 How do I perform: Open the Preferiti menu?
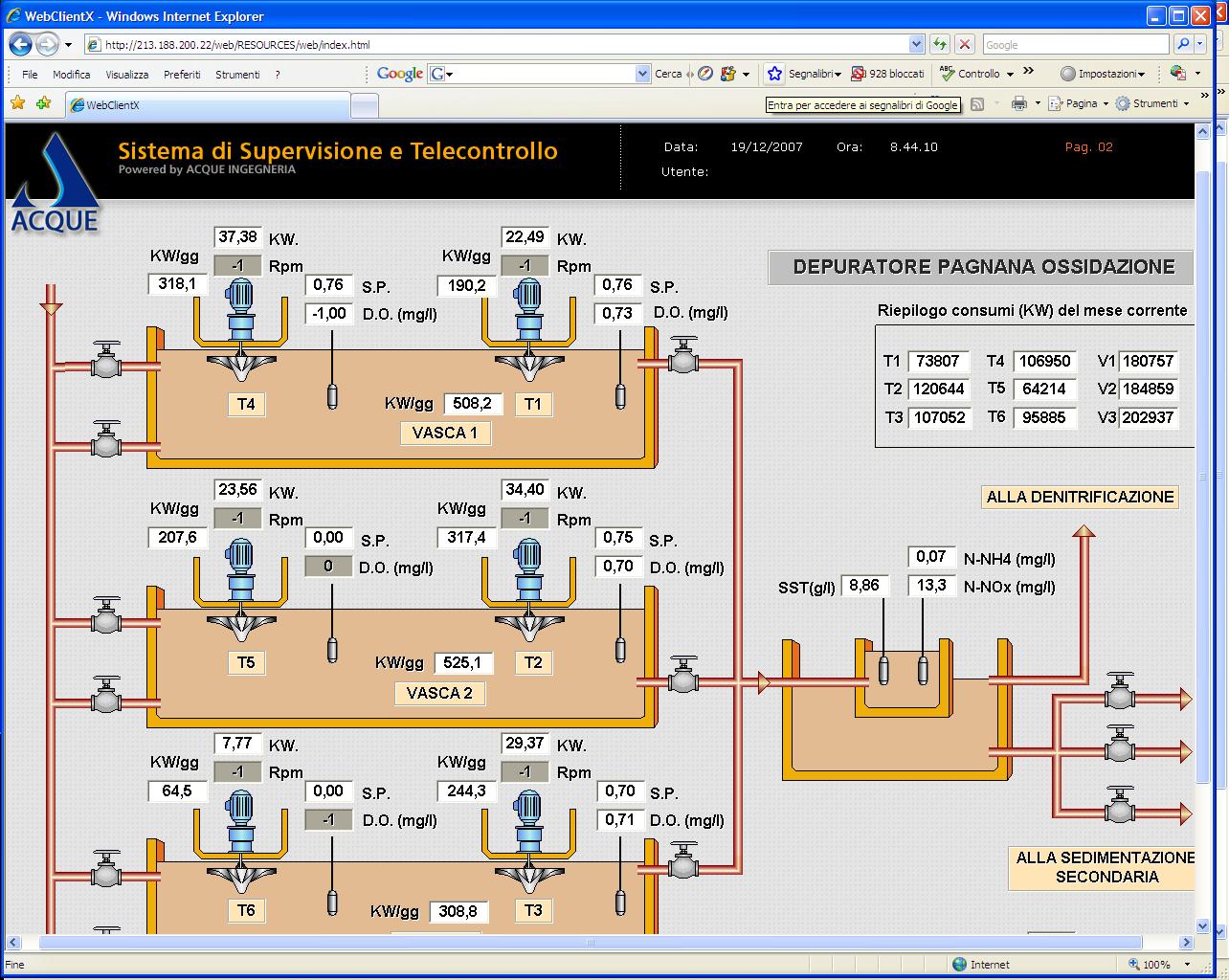182,74
